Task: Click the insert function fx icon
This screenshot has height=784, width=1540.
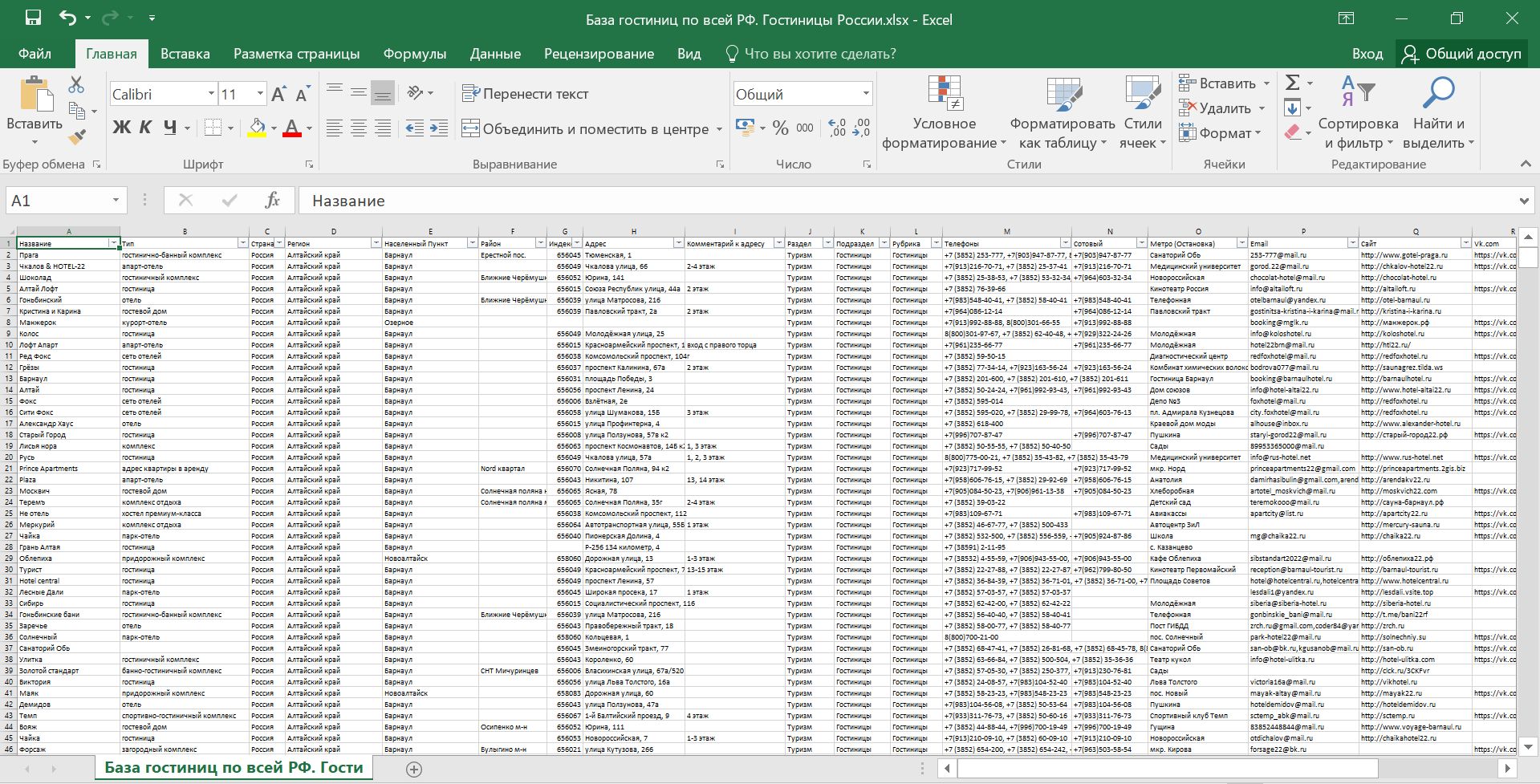Action: tap(272, 201)
